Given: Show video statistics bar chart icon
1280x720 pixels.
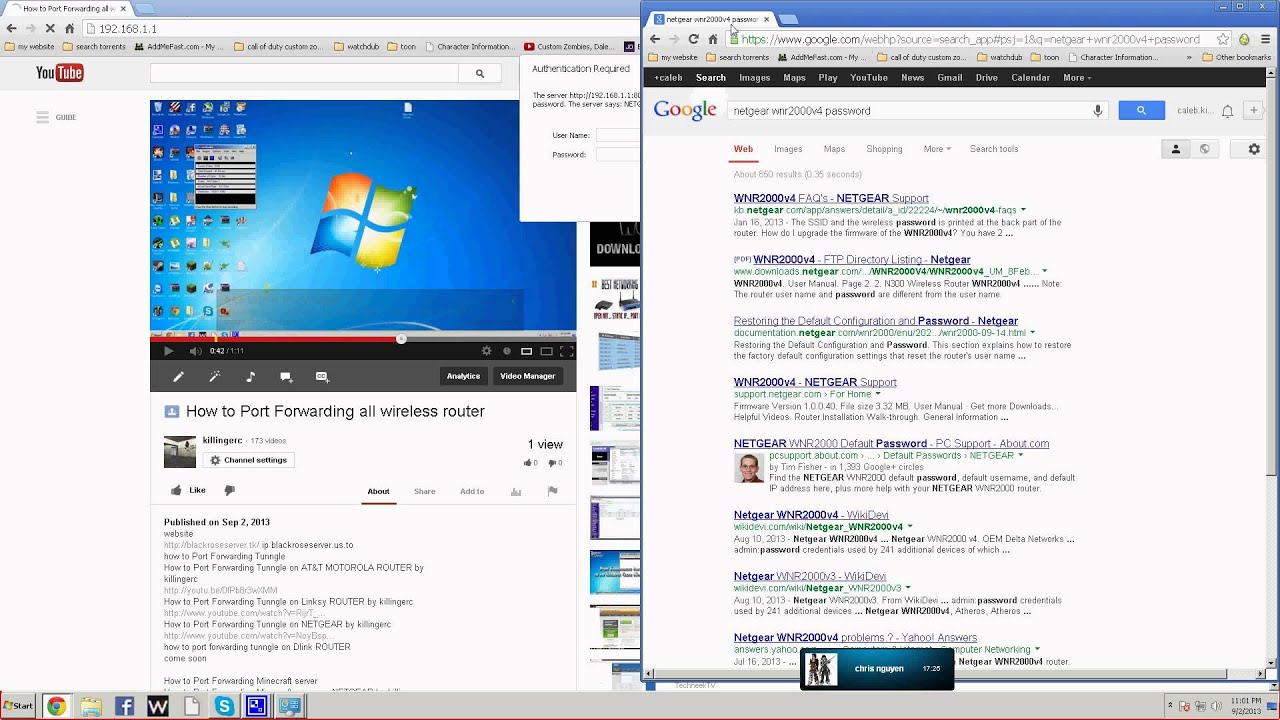Looking at the screenshot, I should coord(516,491).
